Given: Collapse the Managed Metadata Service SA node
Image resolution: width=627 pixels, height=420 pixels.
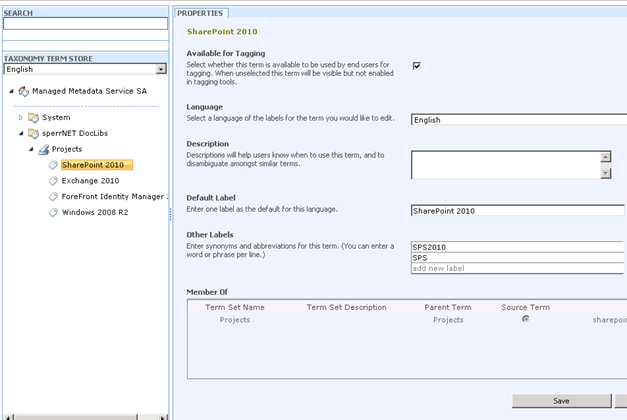Looking at the screenshot, I should (x=11, y=91).
